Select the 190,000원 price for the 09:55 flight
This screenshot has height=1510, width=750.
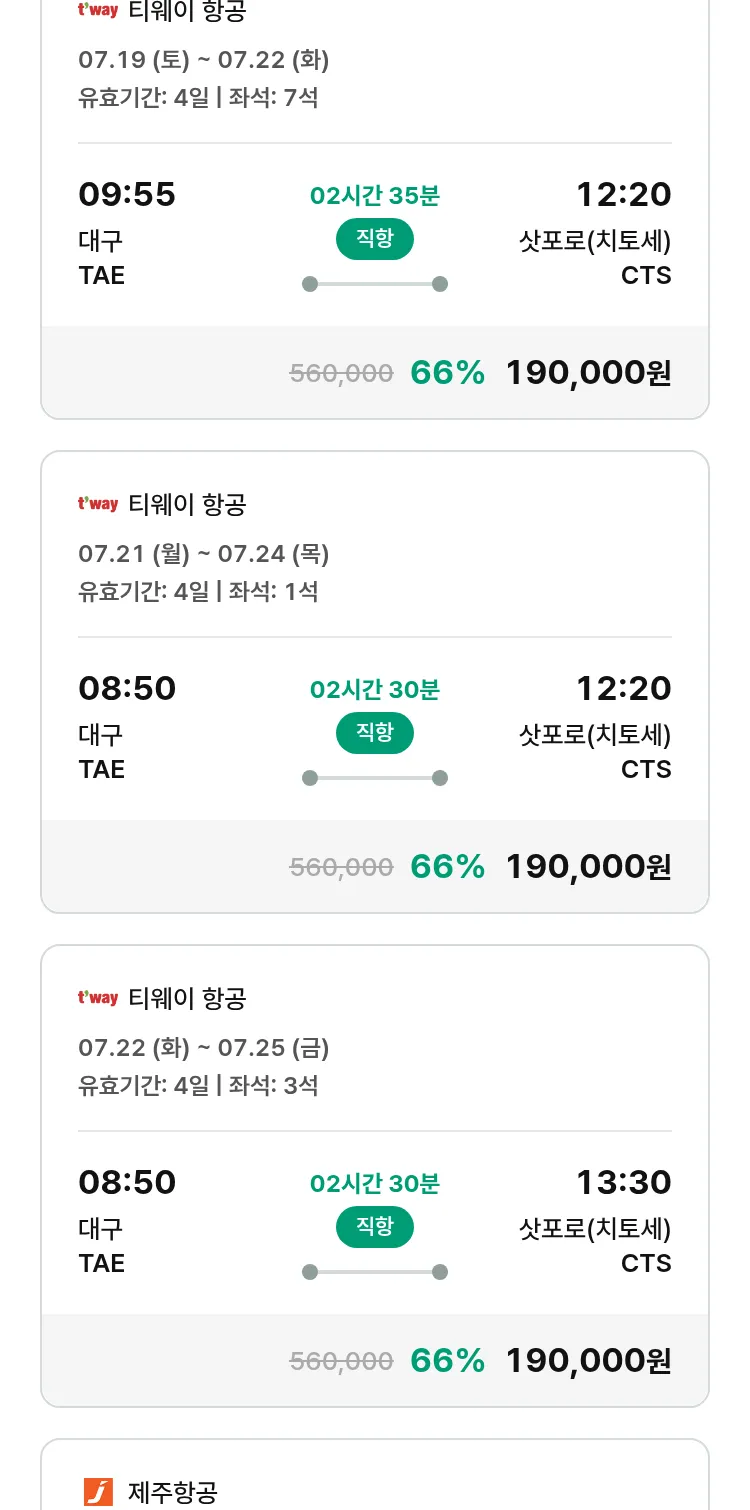[x=588, y=373]
